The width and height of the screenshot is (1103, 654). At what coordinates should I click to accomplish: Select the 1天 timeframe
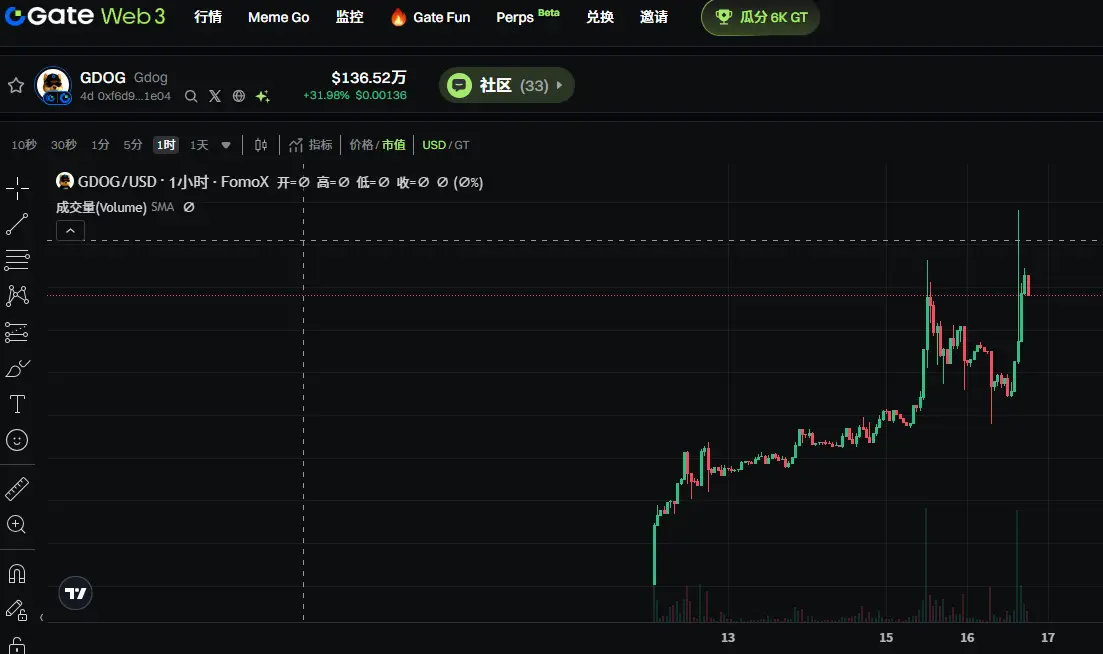point(199,145)
